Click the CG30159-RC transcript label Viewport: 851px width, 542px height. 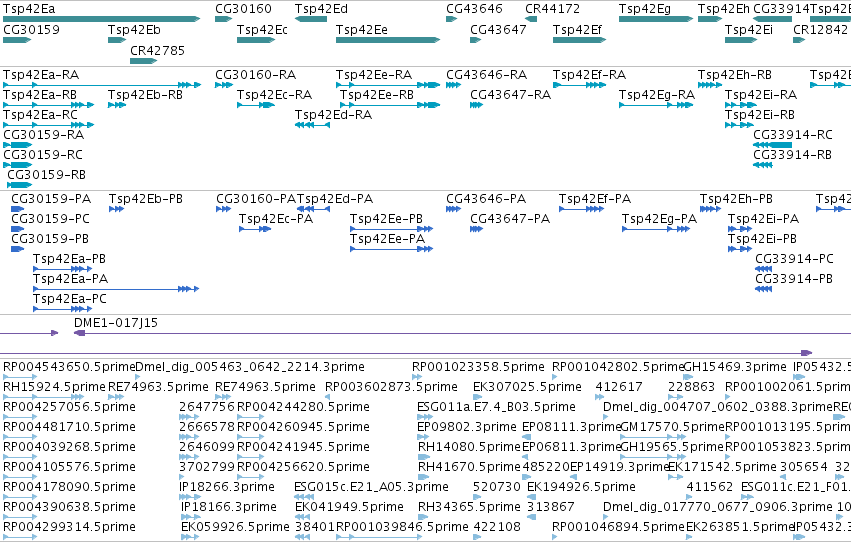click(x=43, y=155)
